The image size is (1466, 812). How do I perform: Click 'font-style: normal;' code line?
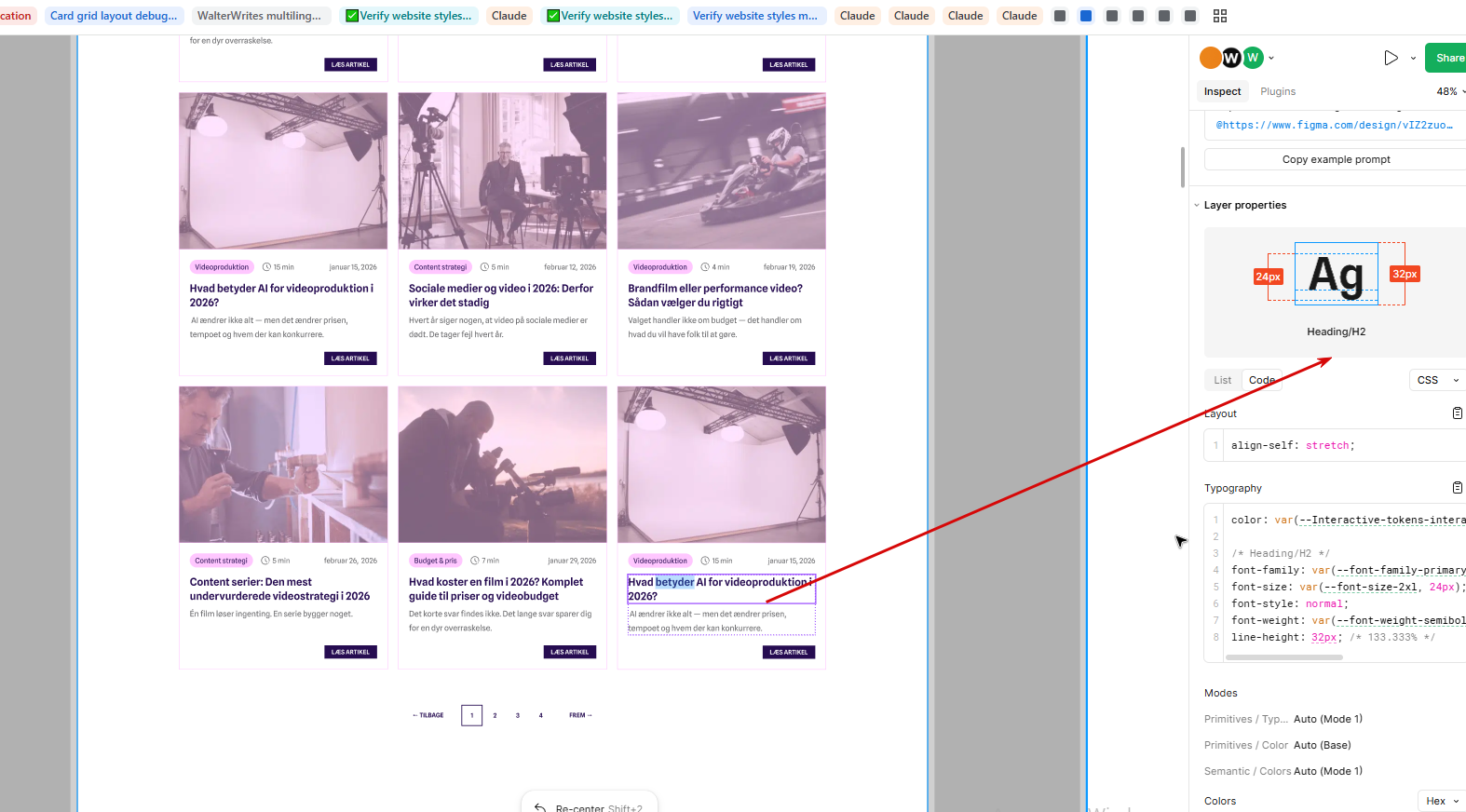[1290, 603]
